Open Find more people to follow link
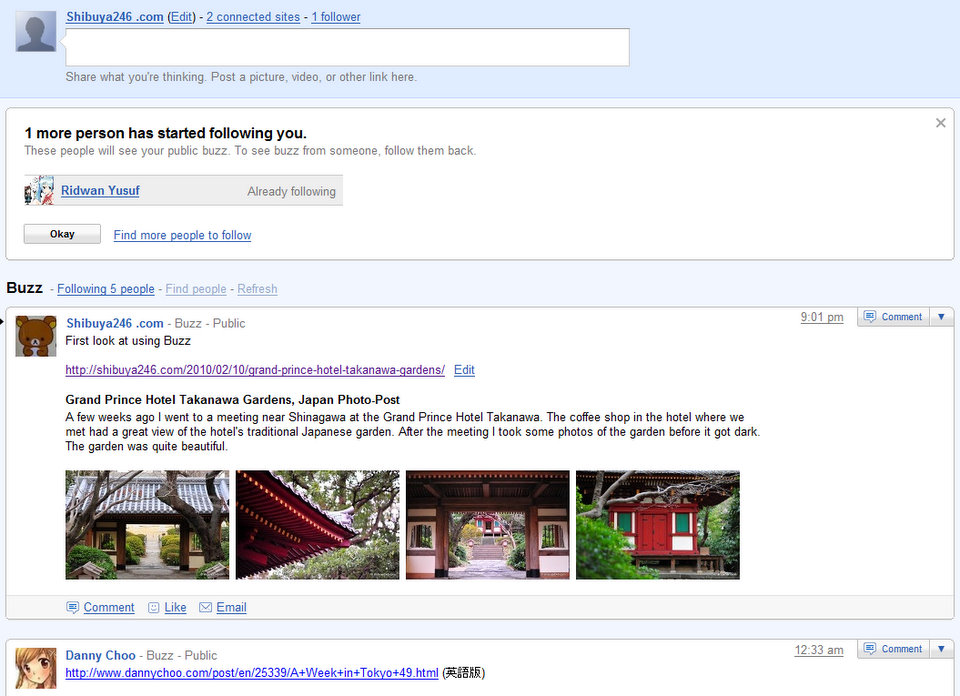The image size is (960, 696). 182,235
